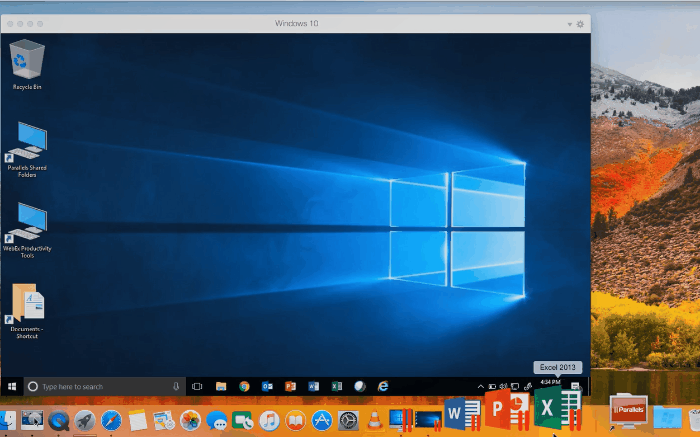The height and width of the screenshot is (437, 700).
Task: Launch PowerPoint 2013 from the Dock
Action: (x=508, y=410)
